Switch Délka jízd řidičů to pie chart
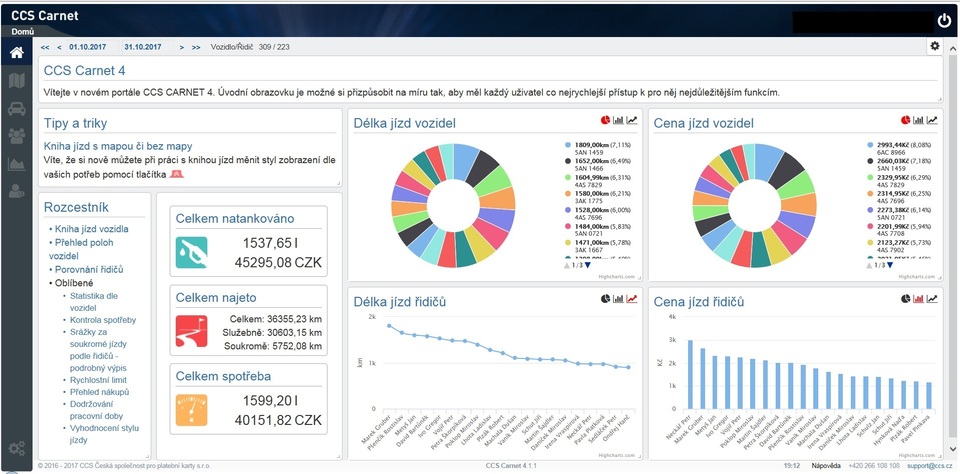Screen dimensions: 960x474 [606, 299]
